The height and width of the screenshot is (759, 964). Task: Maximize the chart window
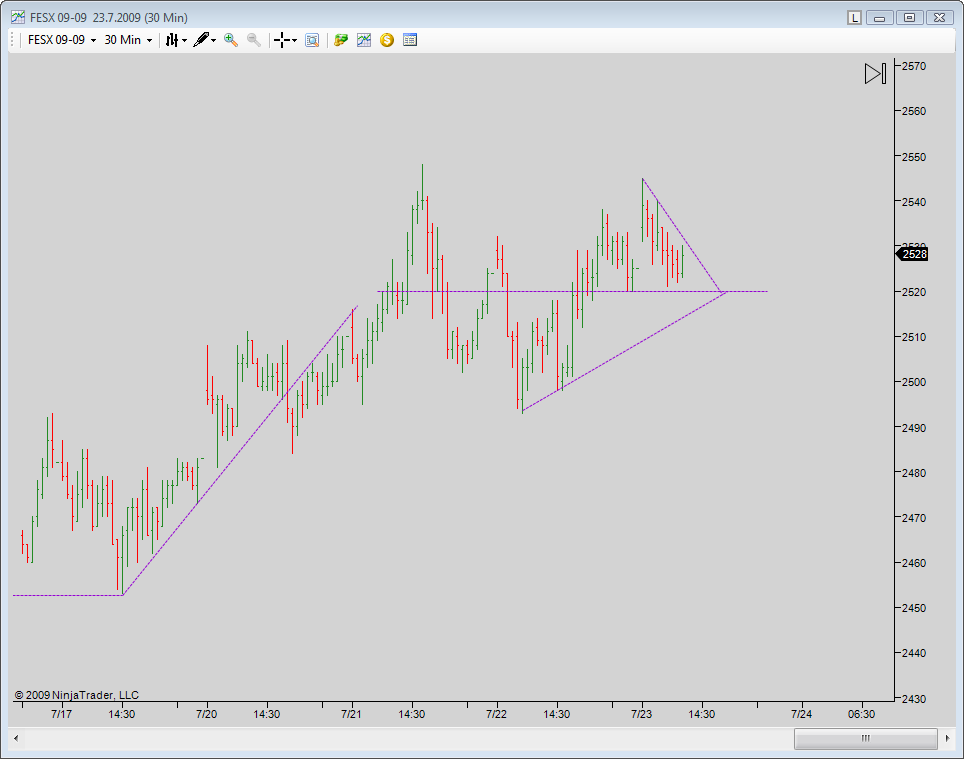[x=909, y=17]
